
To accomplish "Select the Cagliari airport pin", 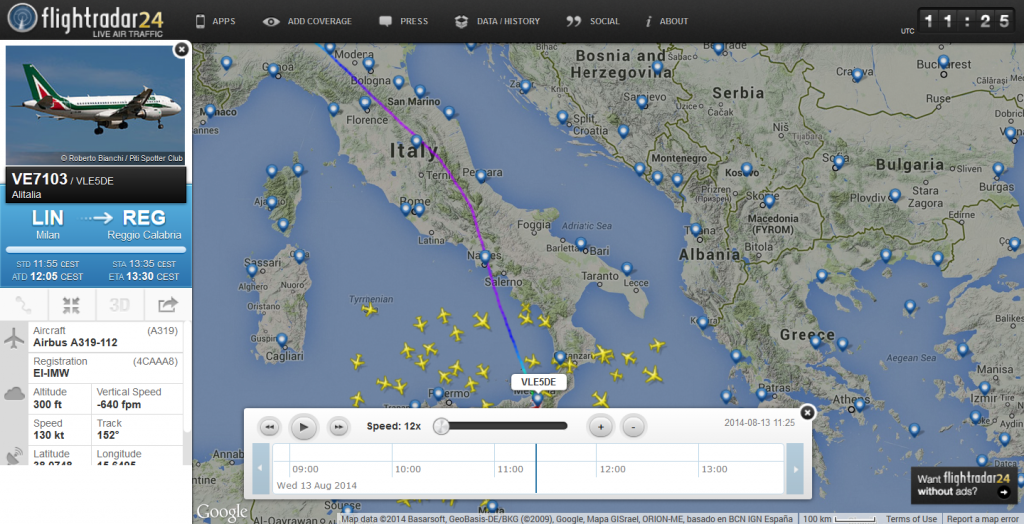I will coord(281,340).
